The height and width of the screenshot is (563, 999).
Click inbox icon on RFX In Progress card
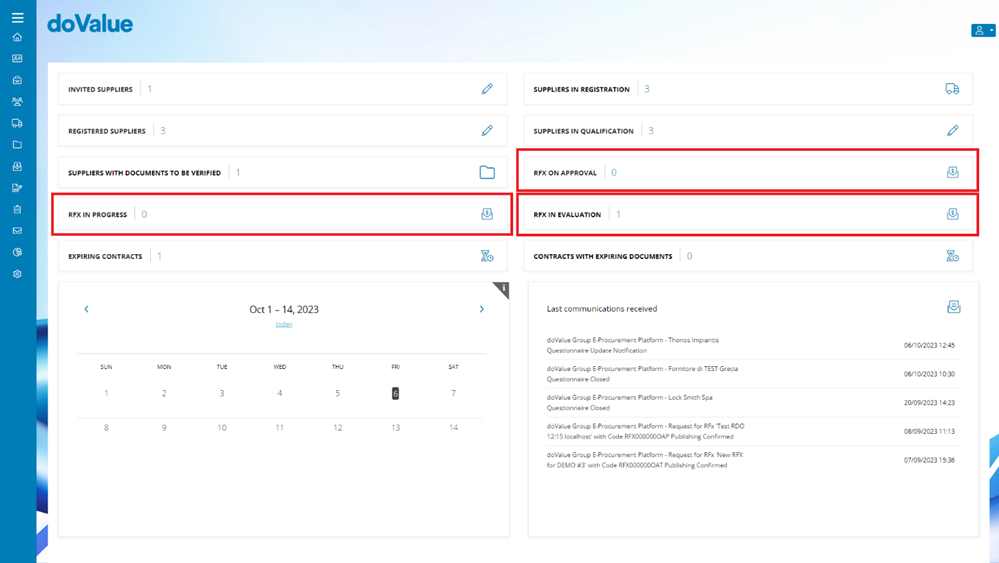point(487,214)
